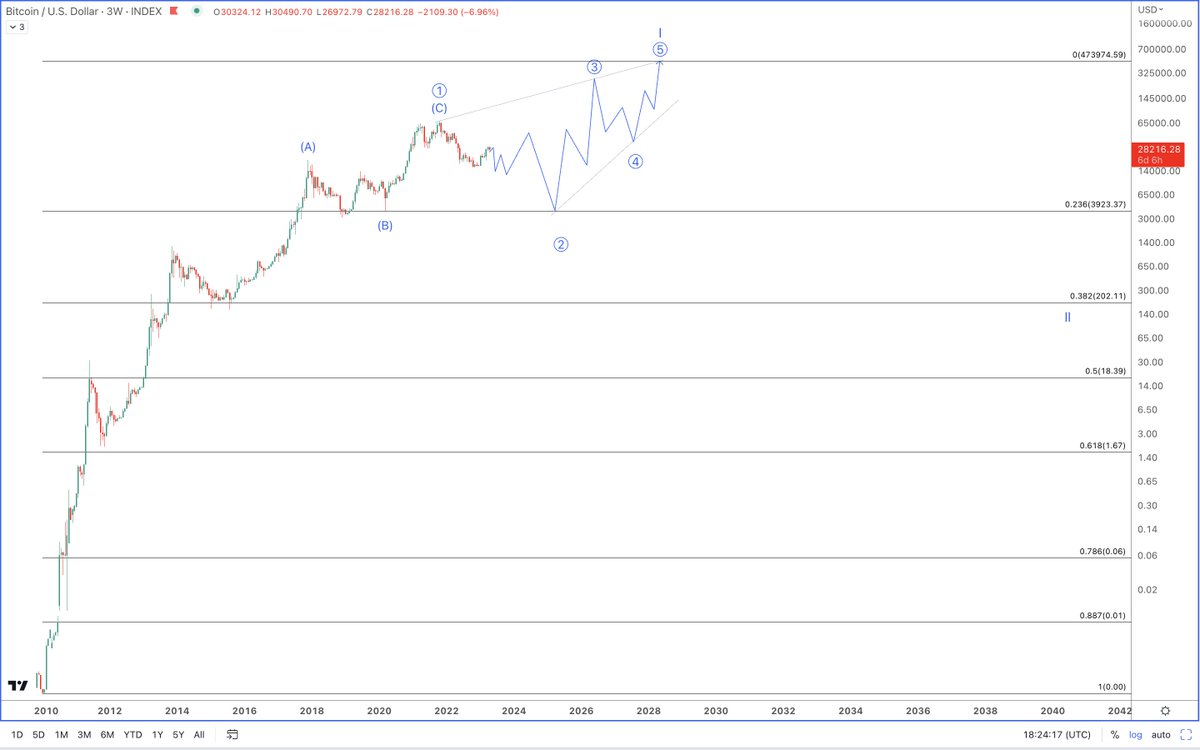
Task: Click the red last-price label 28216.28
Action: pos(1157,150)
